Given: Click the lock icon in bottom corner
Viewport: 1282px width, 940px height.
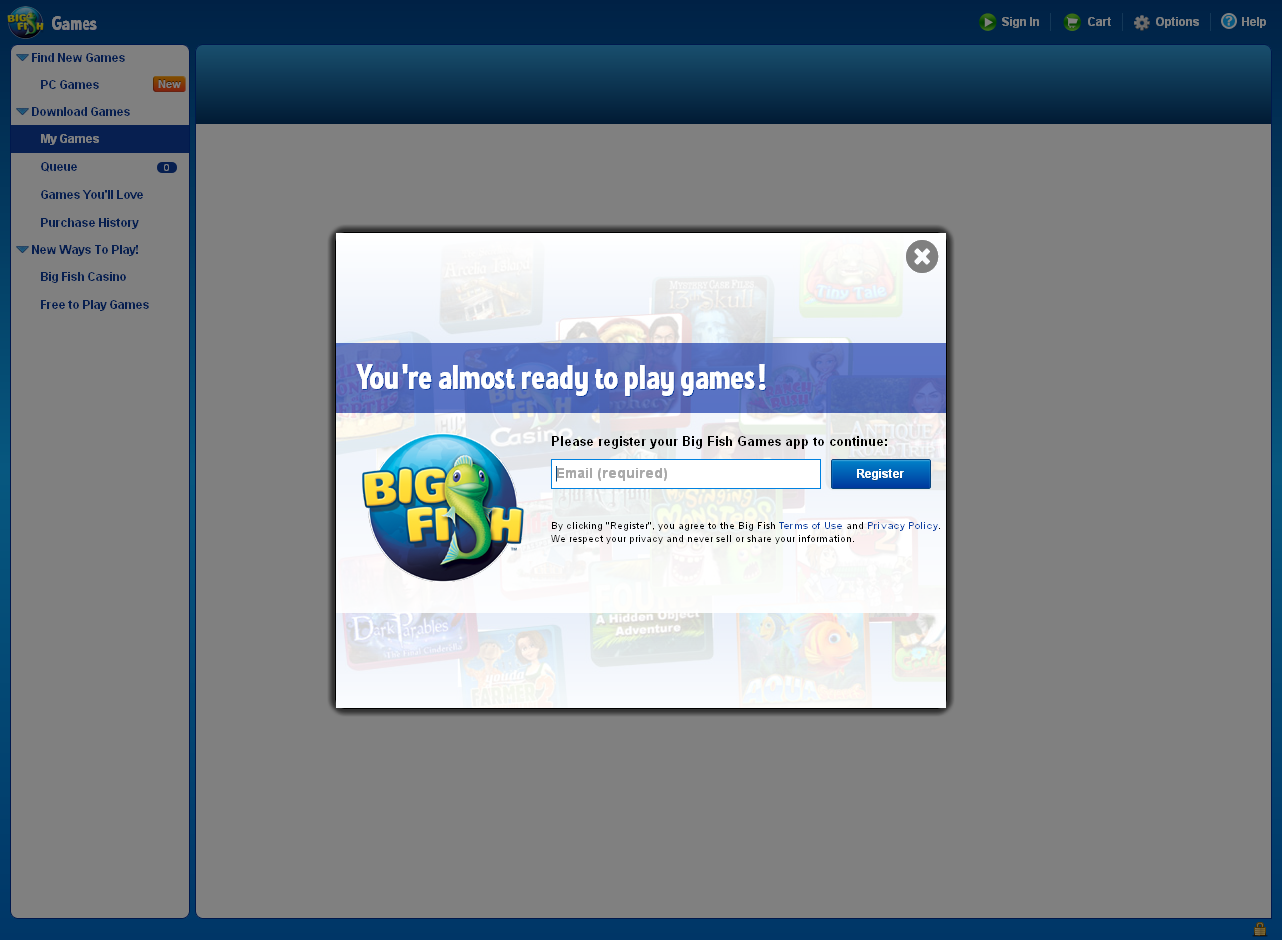Looking at the screenshot, I should (1260, 929).
